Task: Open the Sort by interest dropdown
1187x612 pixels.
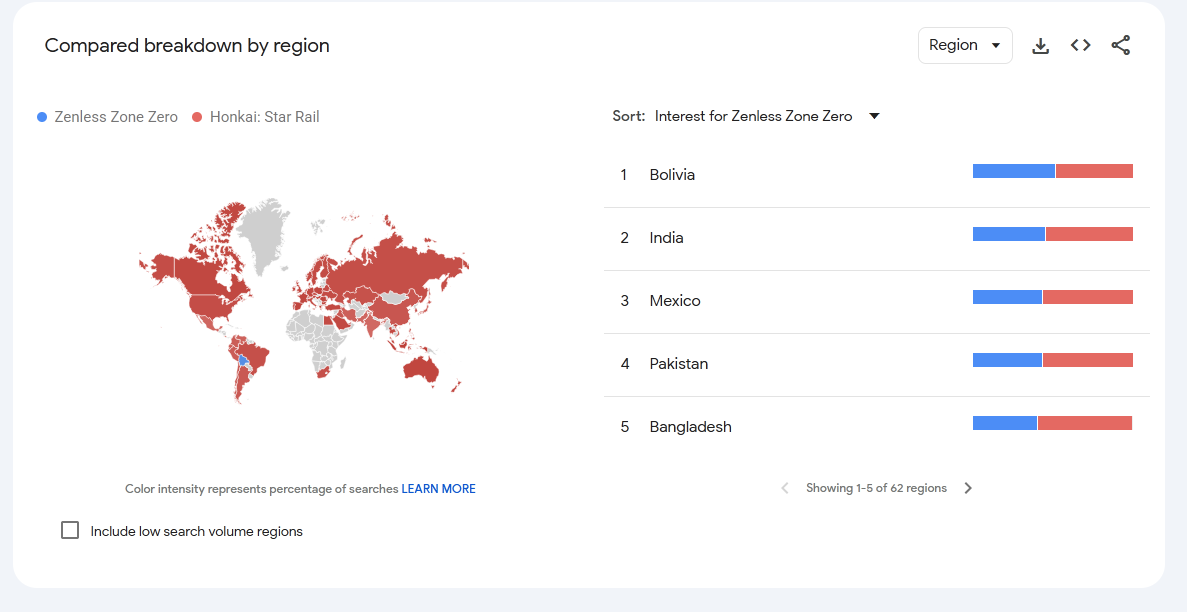Action: click(x=753, y=116)
